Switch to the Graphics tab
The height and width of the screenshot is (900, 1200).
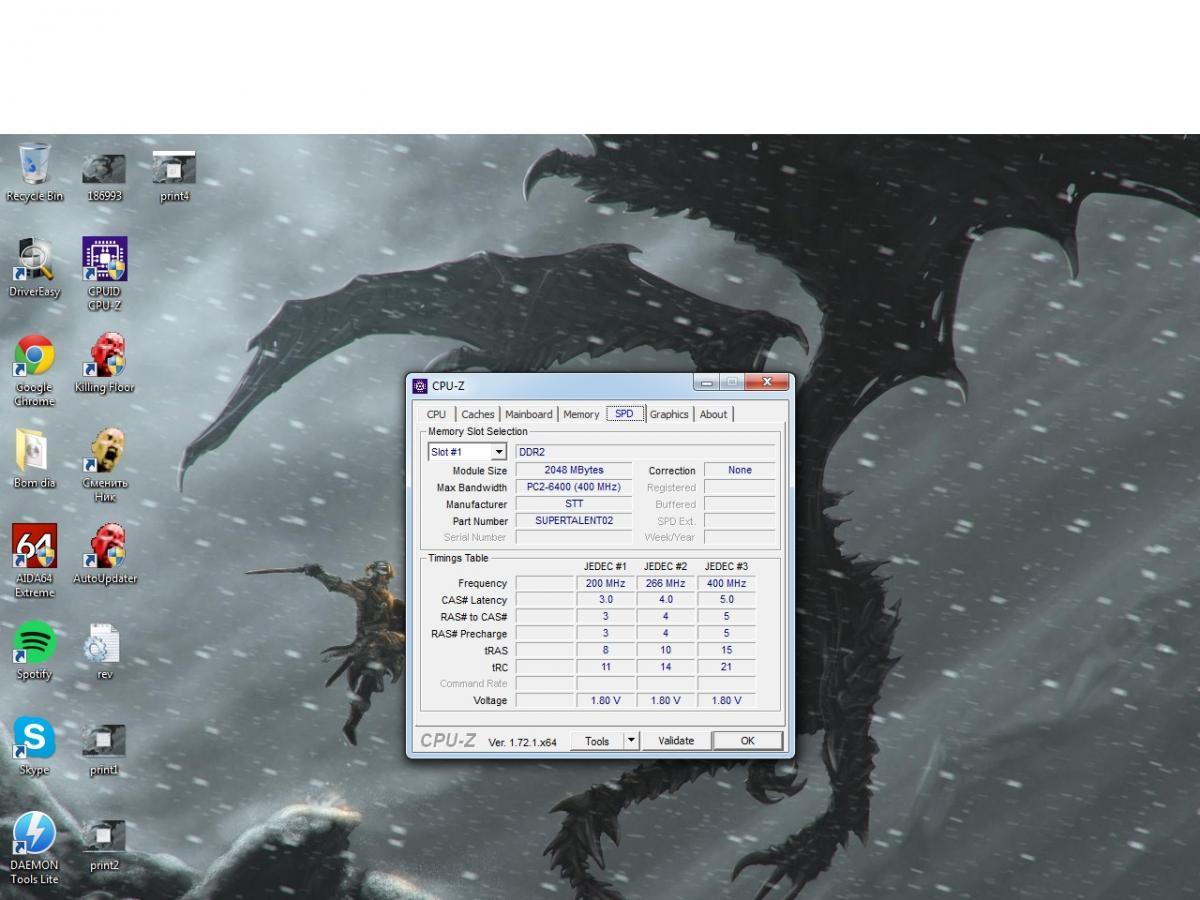point(669,414)
